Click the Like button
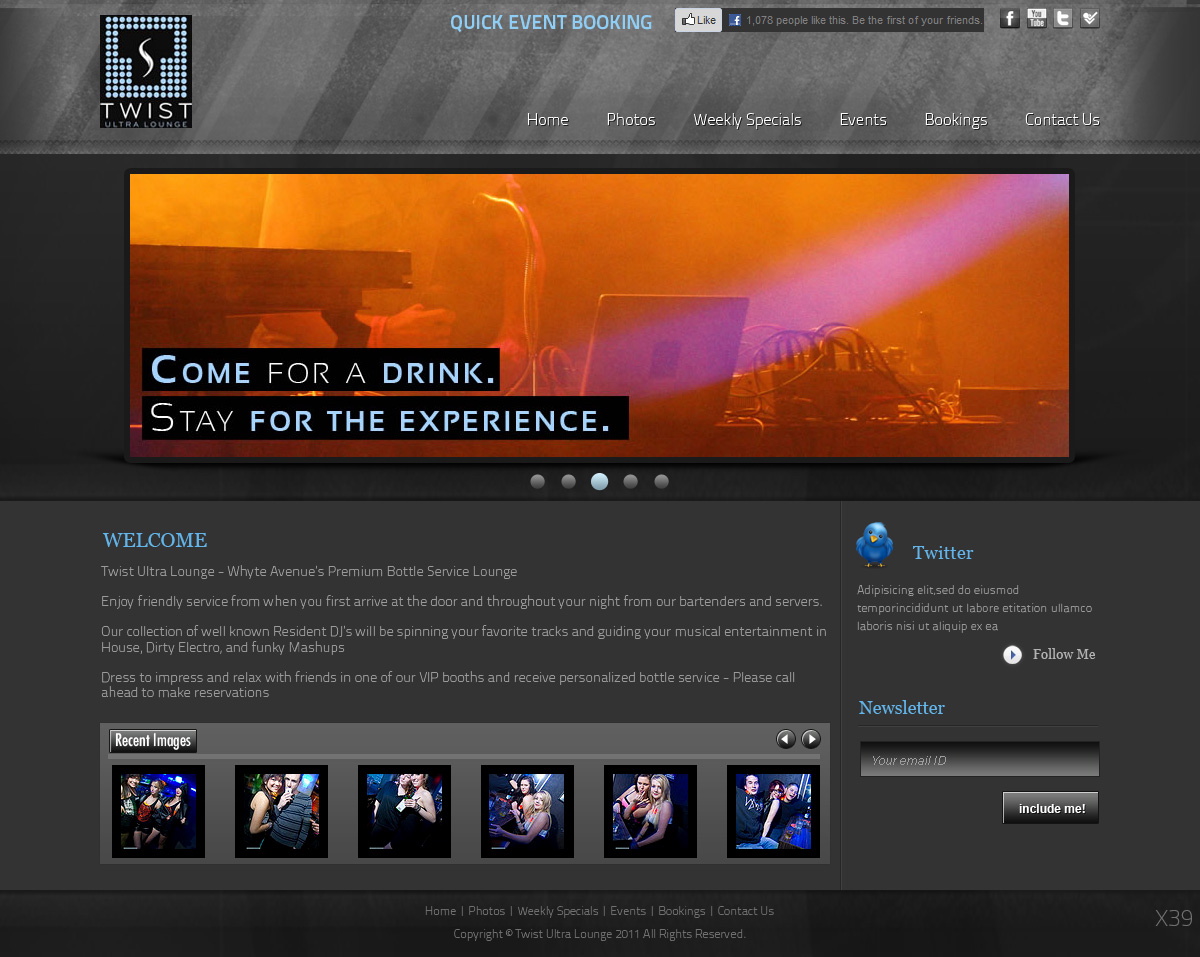 click(x=697, y=19)
